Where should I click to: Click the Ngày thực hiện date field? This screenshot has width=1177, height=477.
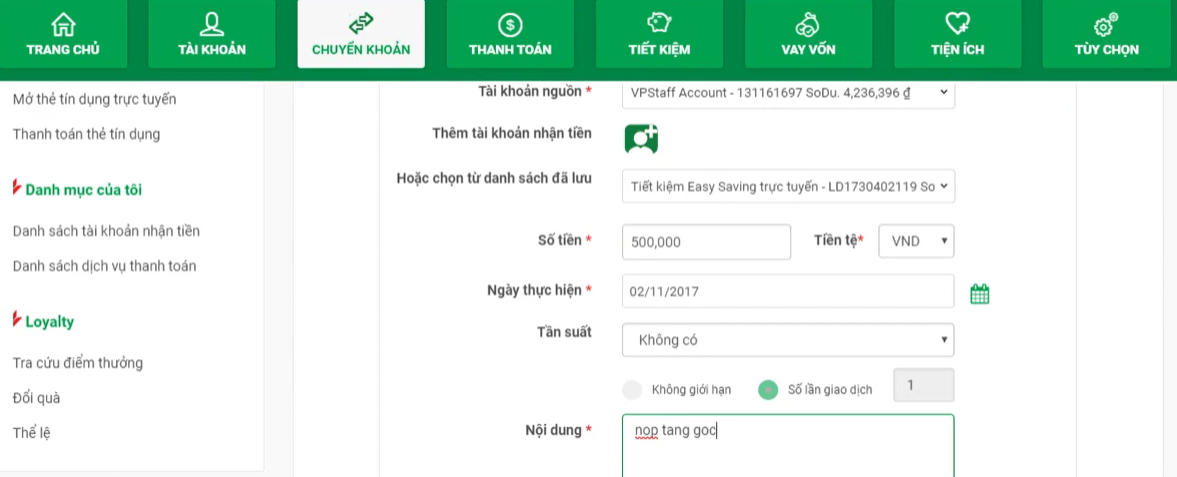pos(788,291)
